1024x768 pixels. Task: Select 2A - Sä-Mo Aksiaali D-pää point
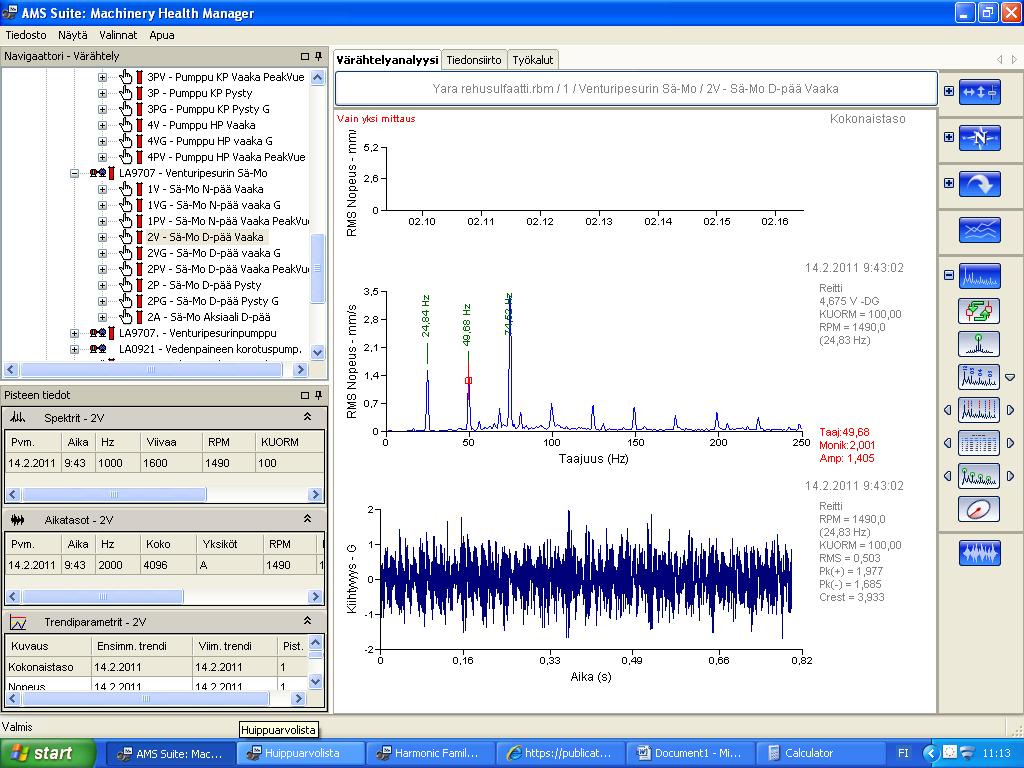point(208,317)
